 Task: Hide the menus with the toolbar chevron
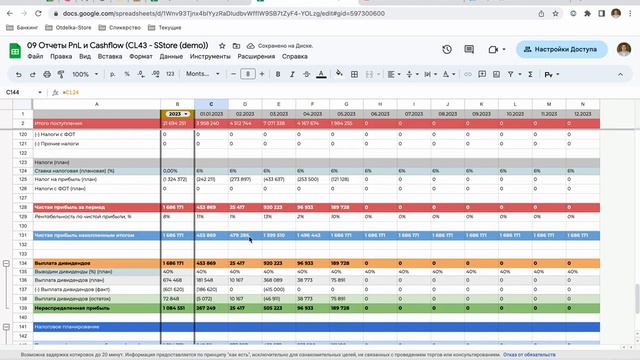click(620, 74)
